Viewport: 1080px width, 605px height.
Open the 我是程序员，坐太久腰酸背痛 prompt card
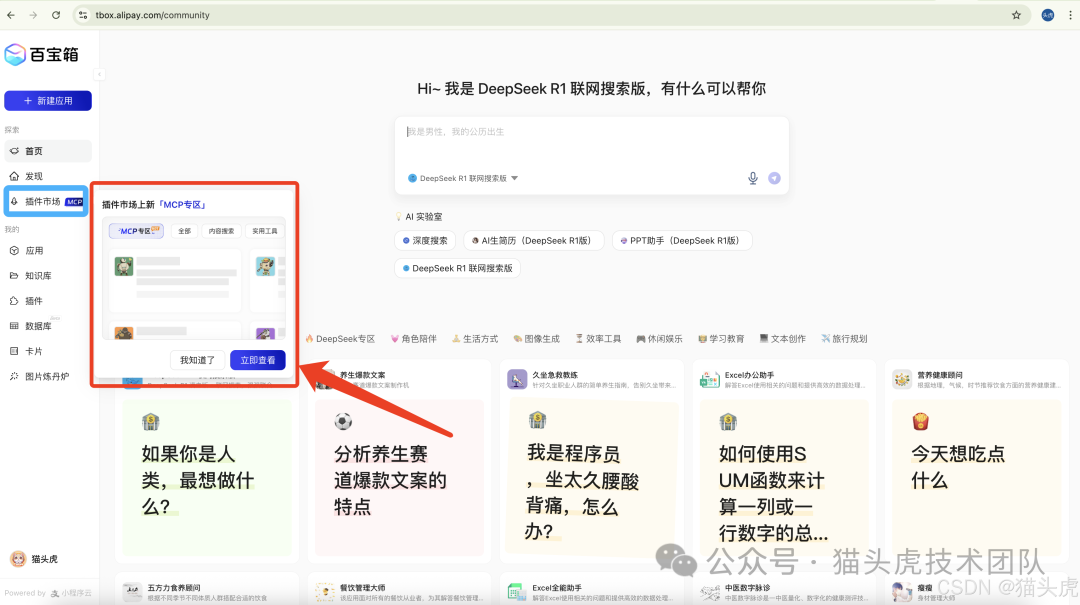(x=592, y=478)
